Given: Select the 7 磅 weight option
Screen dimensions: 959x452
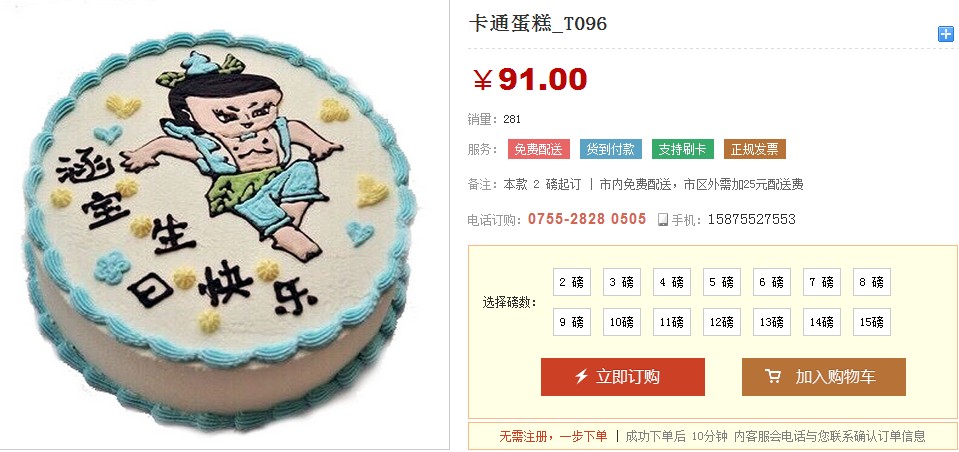Looking at the screenshot, I should click(x=821, y=282).
